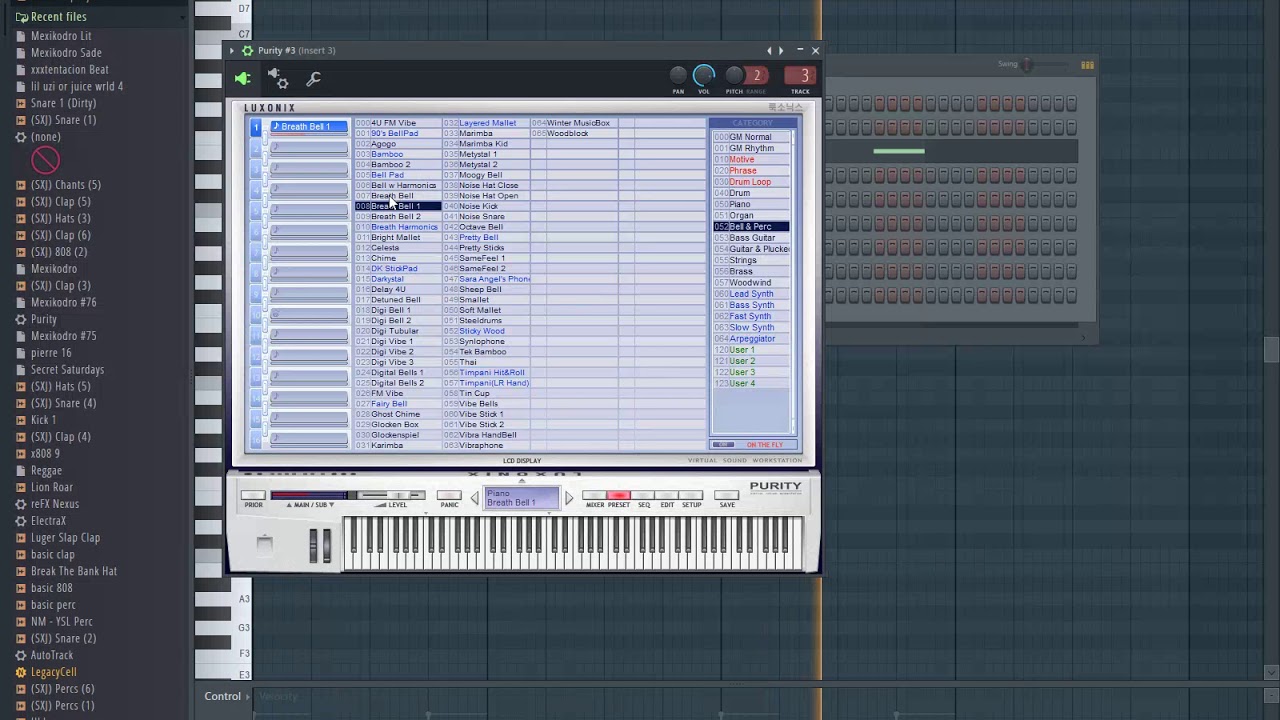
Task: Open the SEQ page
Action: (x=643, y=496)
